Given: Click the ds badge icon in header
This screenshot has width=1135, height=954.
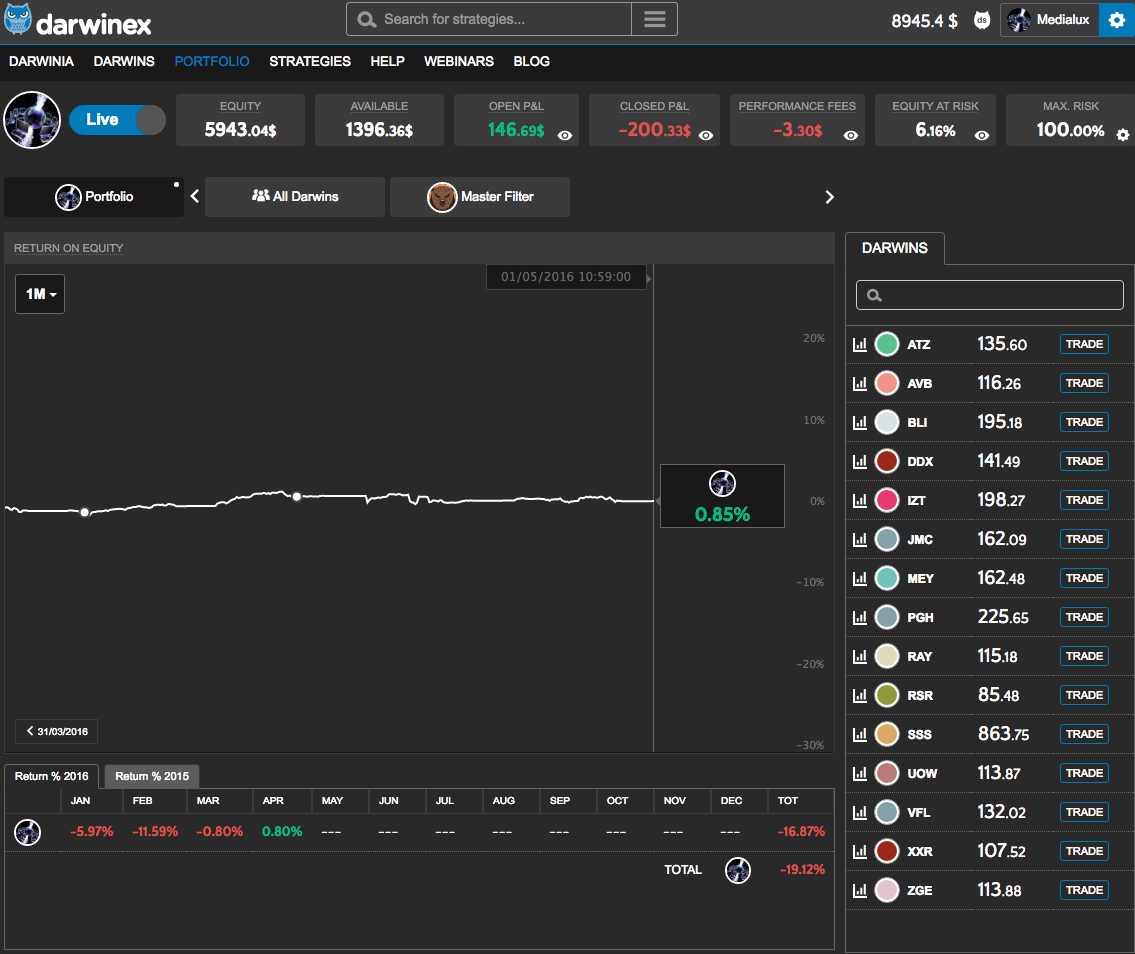Looking at the screenshot, I should point(982,20).
